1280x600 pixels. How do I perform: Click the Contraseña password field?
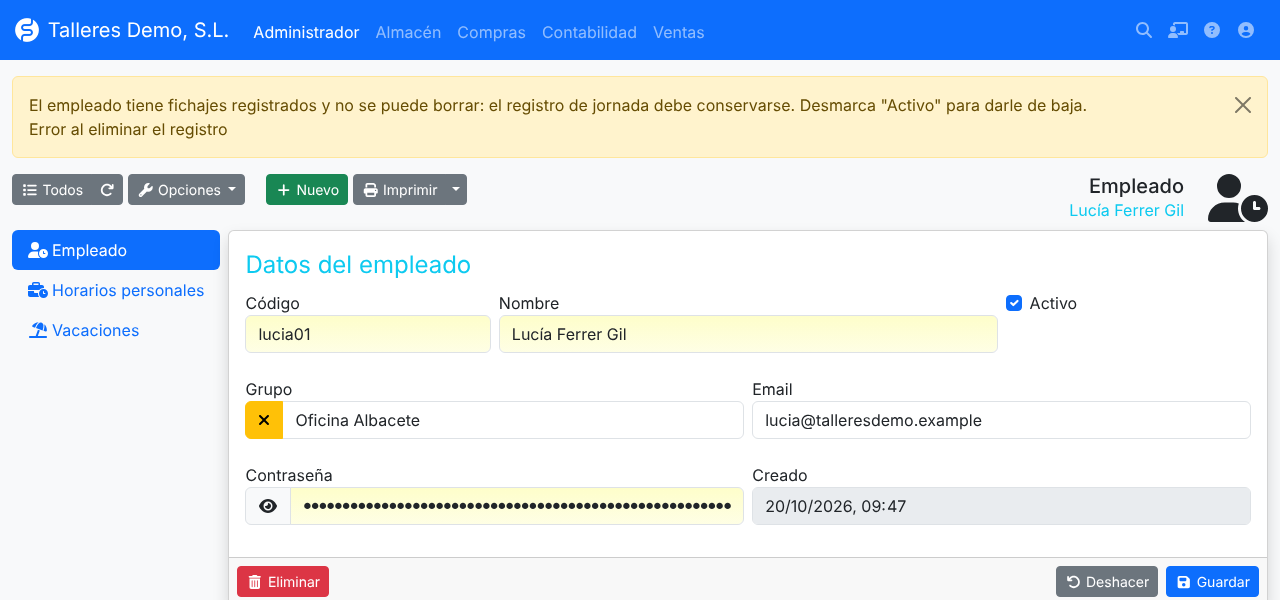pos(517,506)
